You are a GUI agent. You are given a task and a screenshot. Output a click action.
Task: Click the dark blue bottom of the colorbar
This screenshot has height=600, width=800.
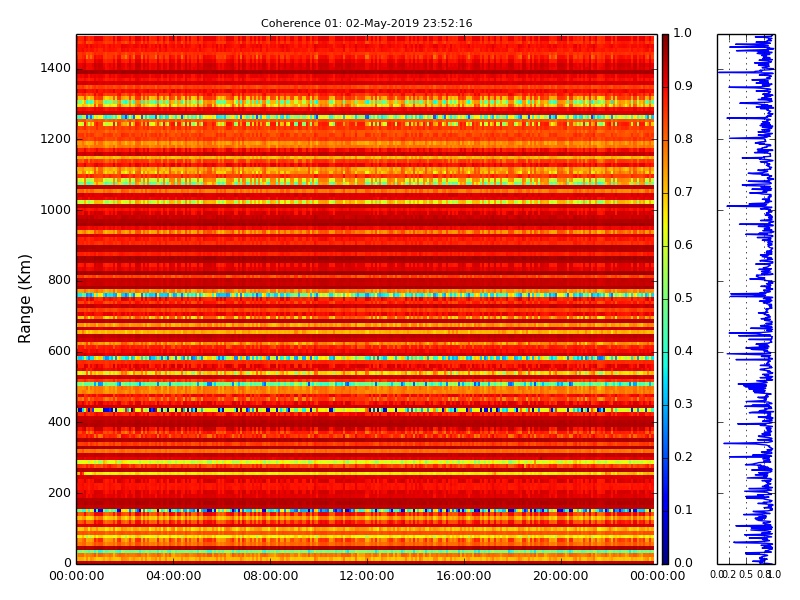[x=665, y=554]
